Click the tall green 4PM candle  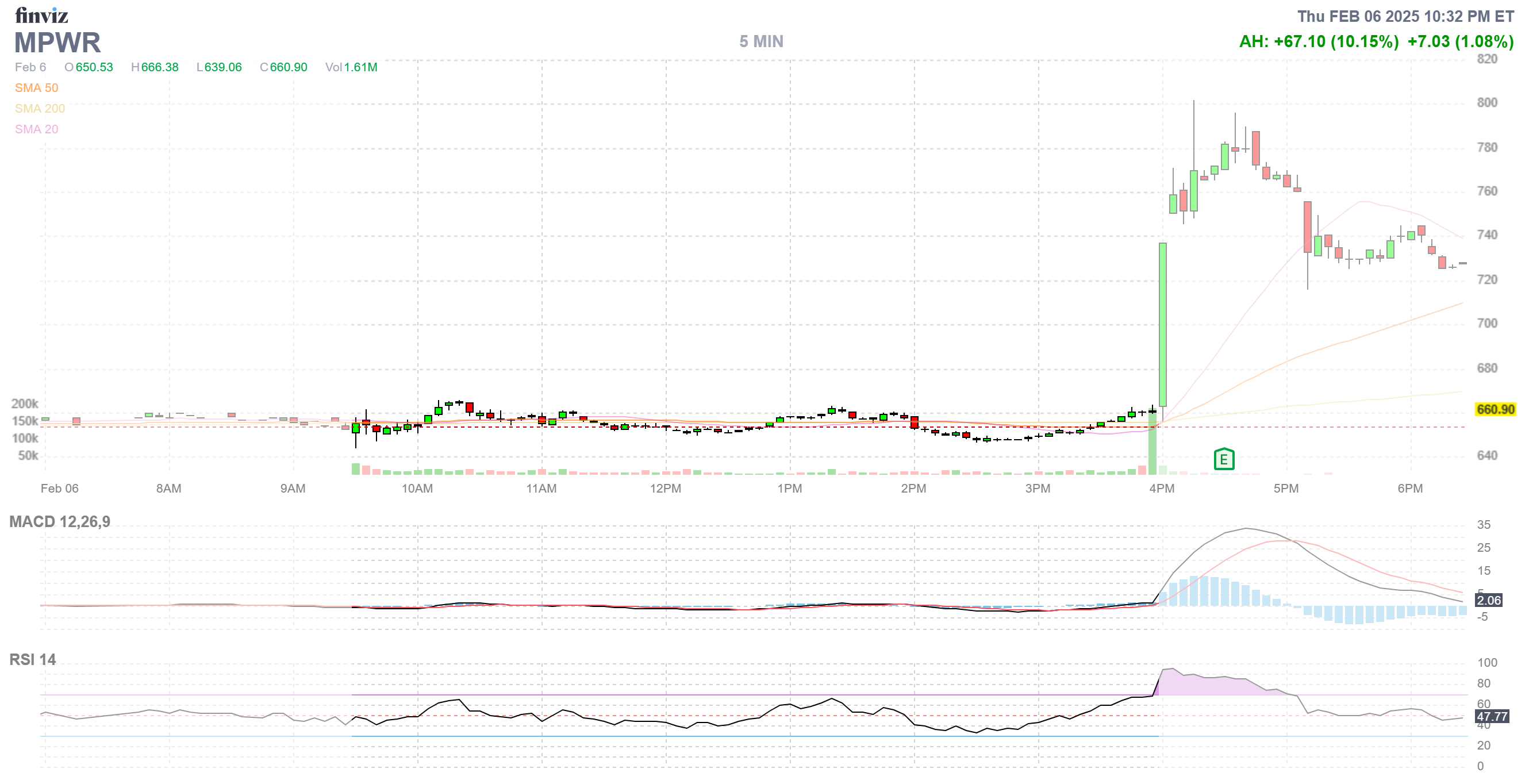pyautogui.click(x=1162, y=324)
